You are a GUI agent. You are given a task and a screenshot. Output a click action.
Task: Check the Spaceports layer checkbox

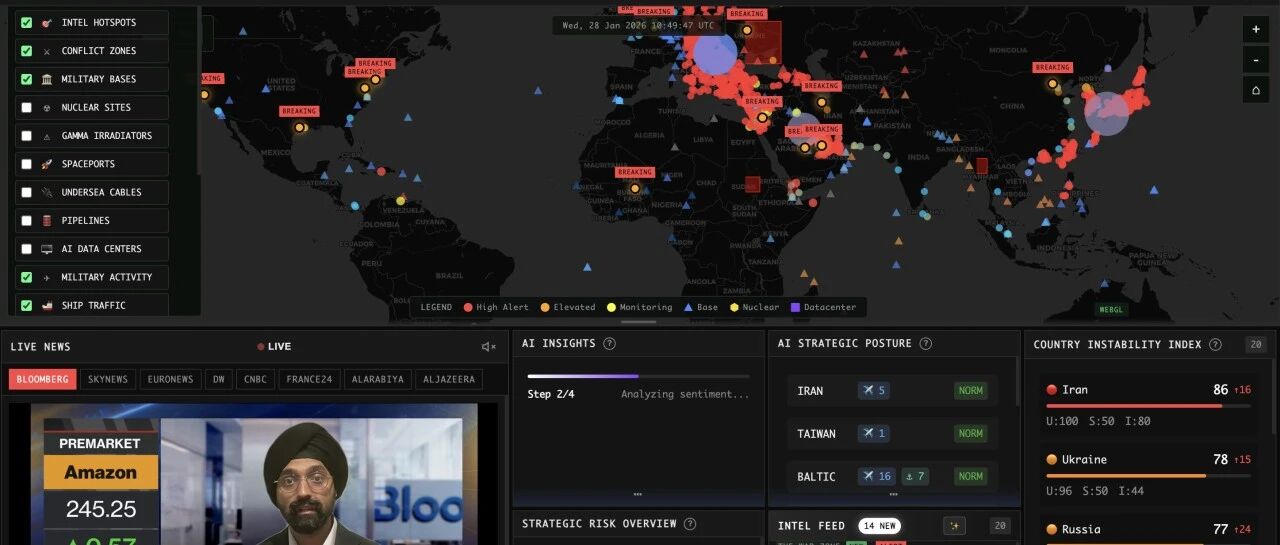(27, 164)
